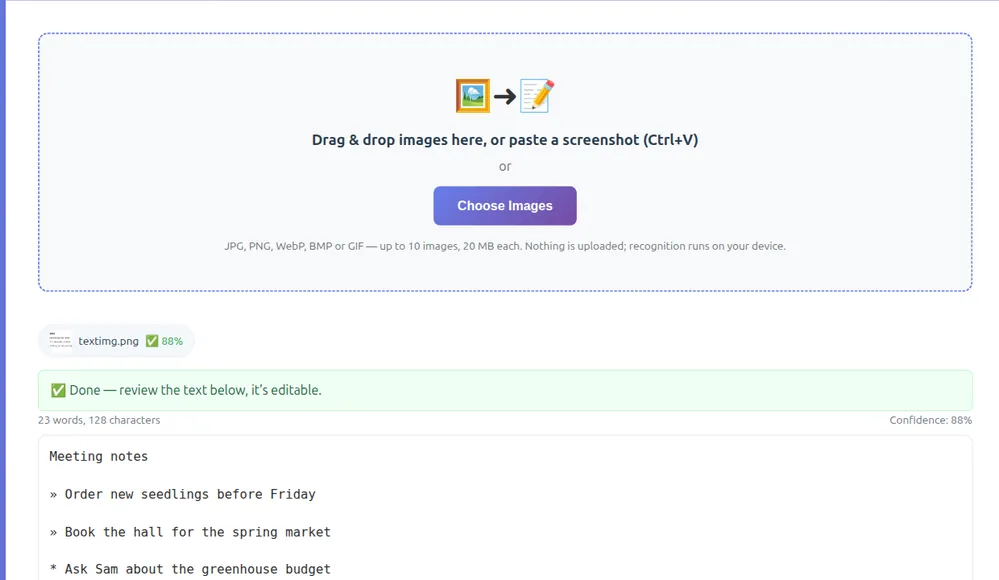Click the framed picture icon in drop zone

[473, 96]
